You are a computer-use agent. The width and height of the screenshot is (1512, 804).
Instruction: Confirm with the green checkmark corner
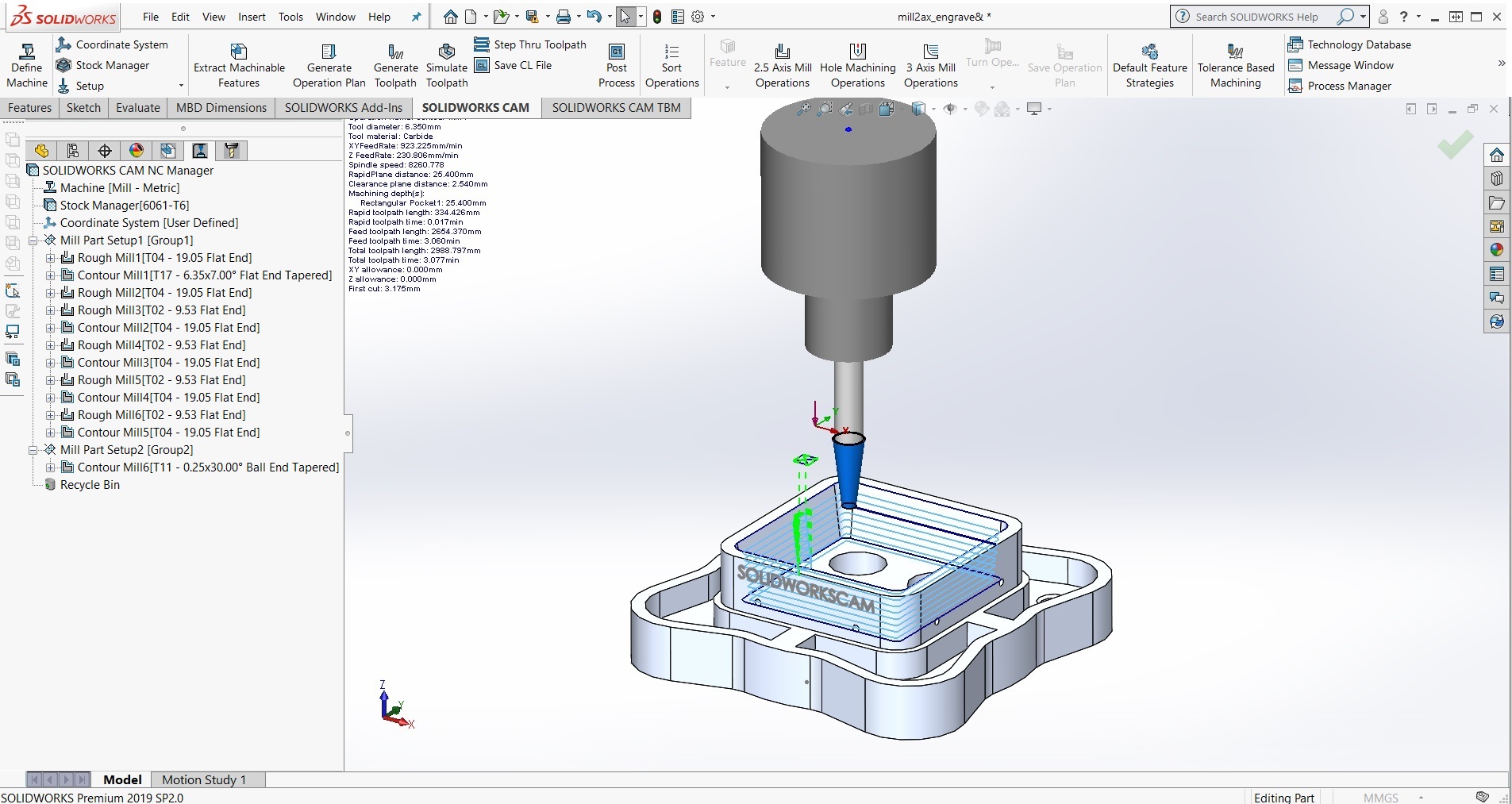1455,145
